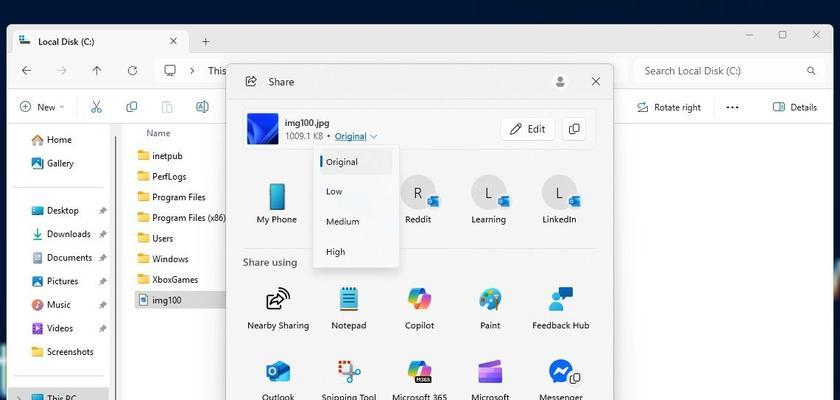Screen dimensions: 840x400
Task: Close the Share dialog
Action: point(596,81)
